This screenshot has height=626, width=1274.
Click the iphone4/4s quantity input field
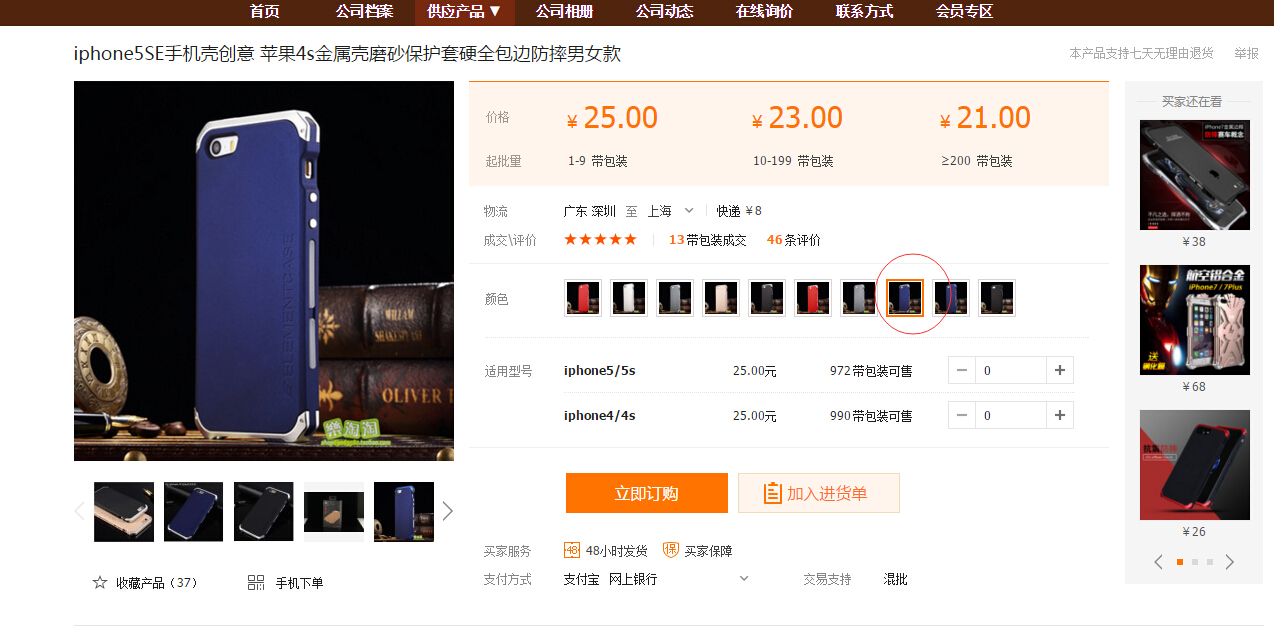[x=1011, y=415]
